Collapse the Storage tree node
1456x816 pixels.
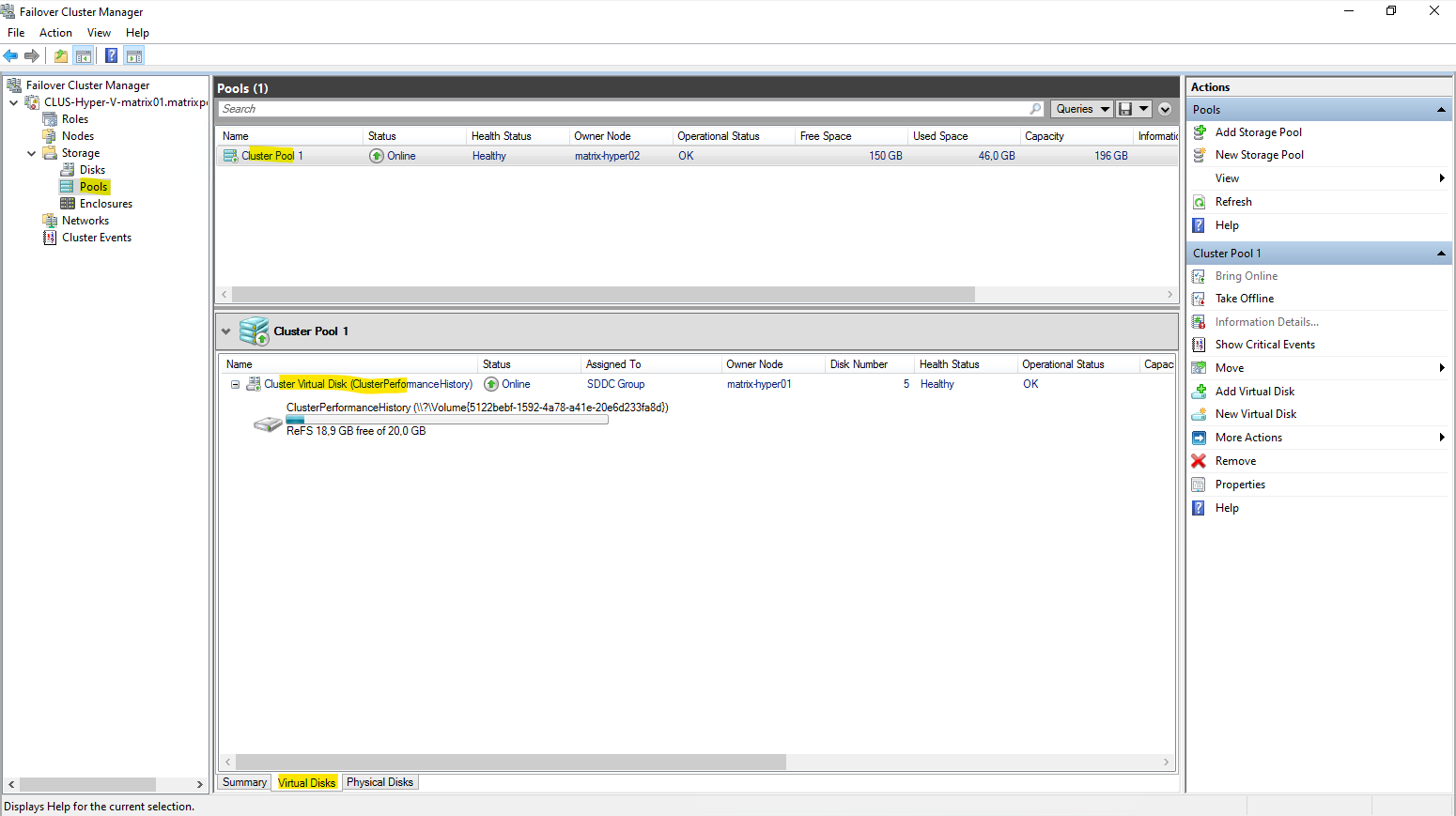click(x=32, y=153)
